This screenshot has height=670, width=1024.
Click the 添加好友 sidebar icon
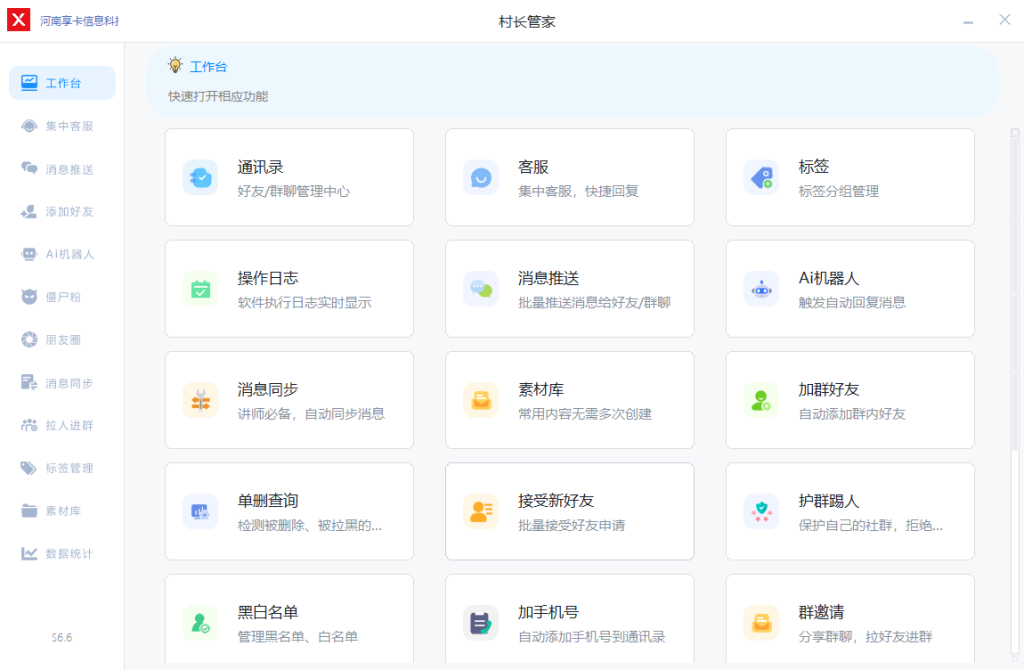[x=29, y=212]
